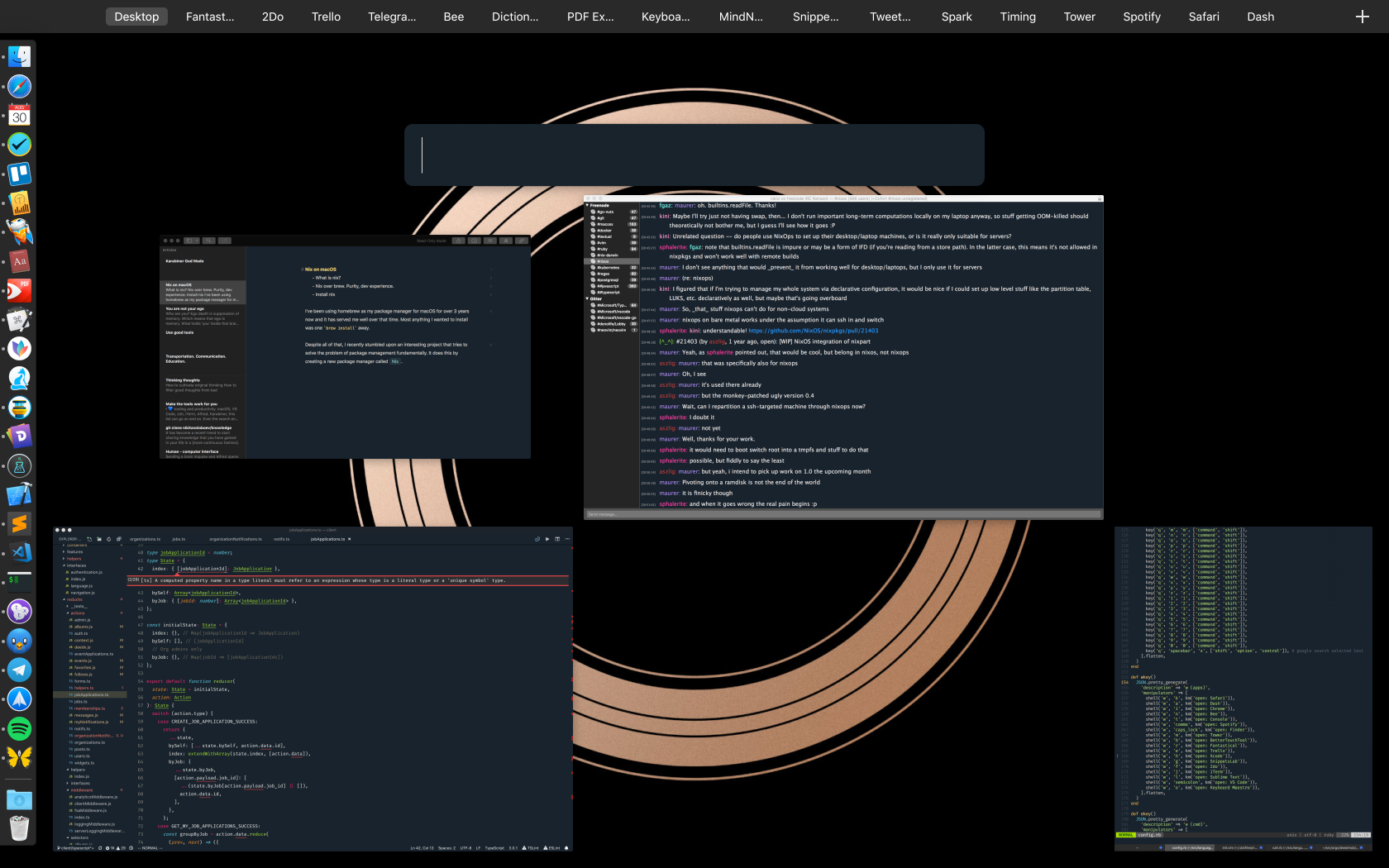Toggle Read-Only Mode in the notes window
Image resolution: width=1389 pixels, height=868 pixels.
click(432, 241)
